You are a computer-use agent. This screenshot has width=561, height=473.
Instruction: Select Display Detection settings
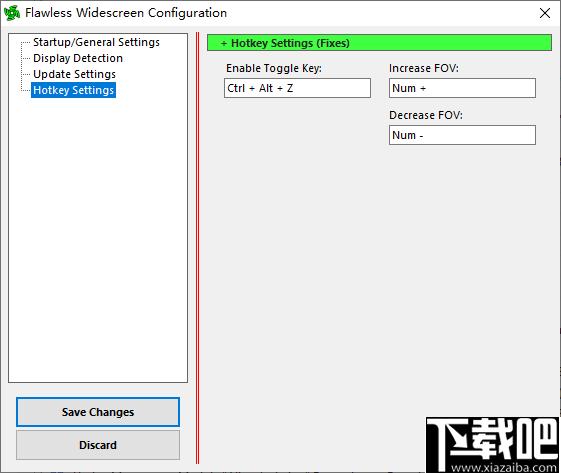pos(78,58)
